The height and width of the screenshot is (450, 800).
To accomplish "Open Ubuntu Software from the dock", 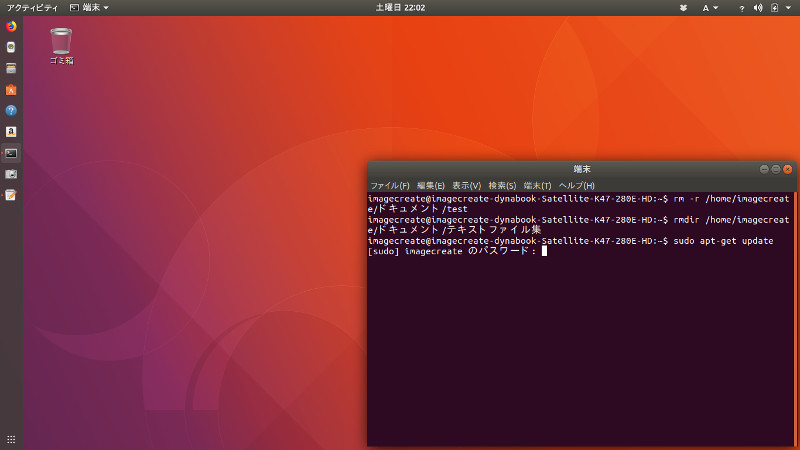I will pos(11,90).
